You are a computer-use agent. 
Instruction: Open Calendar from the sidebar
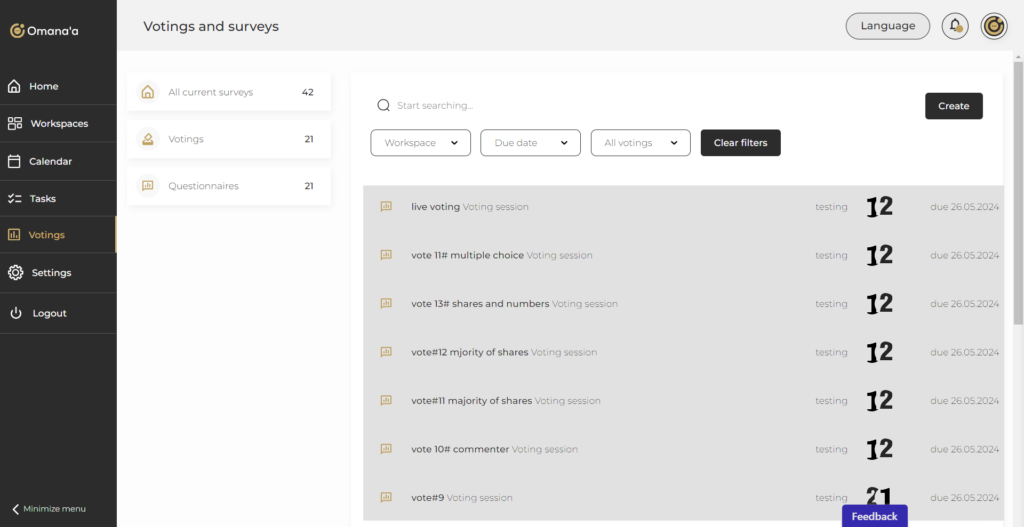click(50, 161)
